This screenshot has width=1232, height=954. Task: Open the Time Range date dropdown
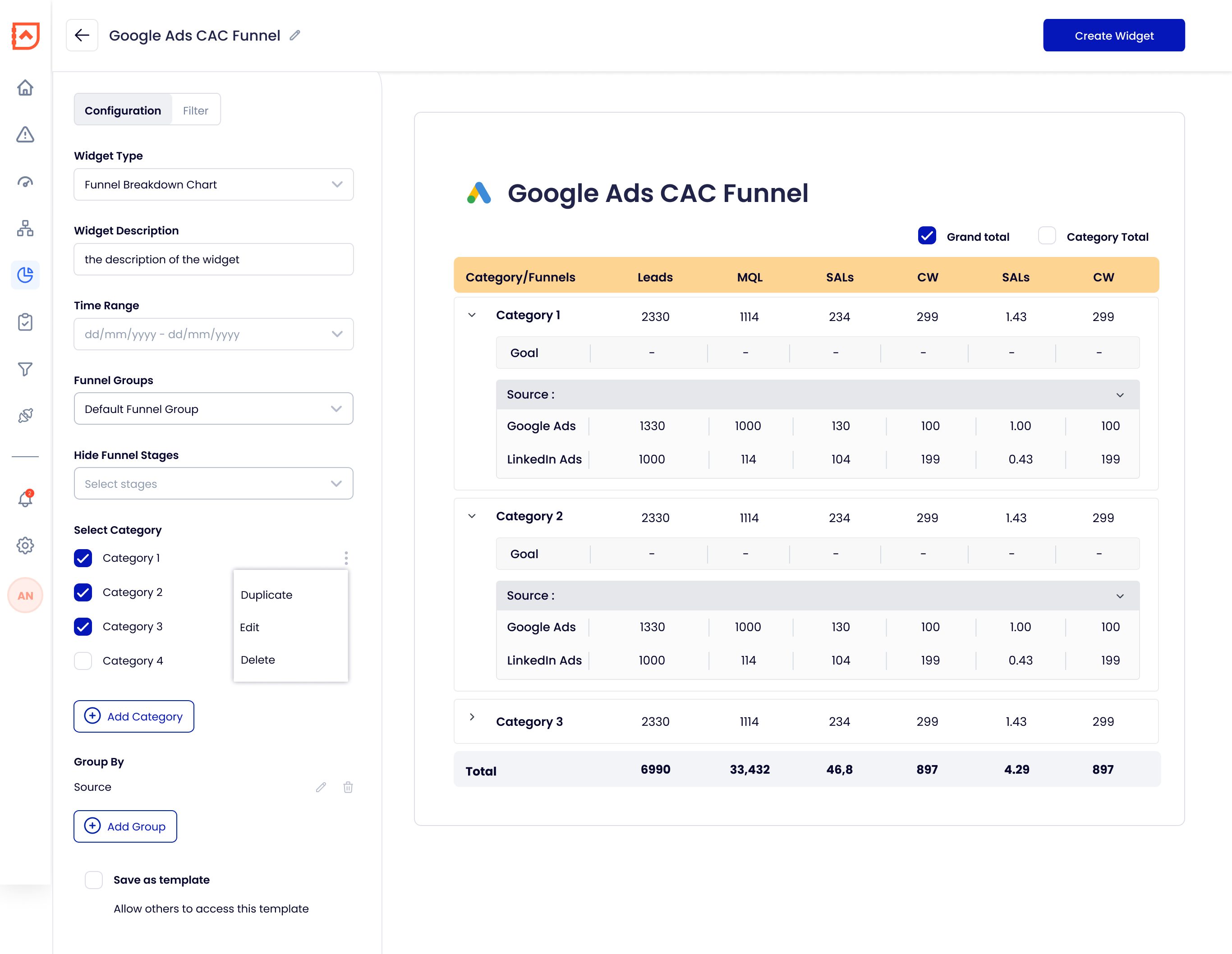tap(214, 334)
